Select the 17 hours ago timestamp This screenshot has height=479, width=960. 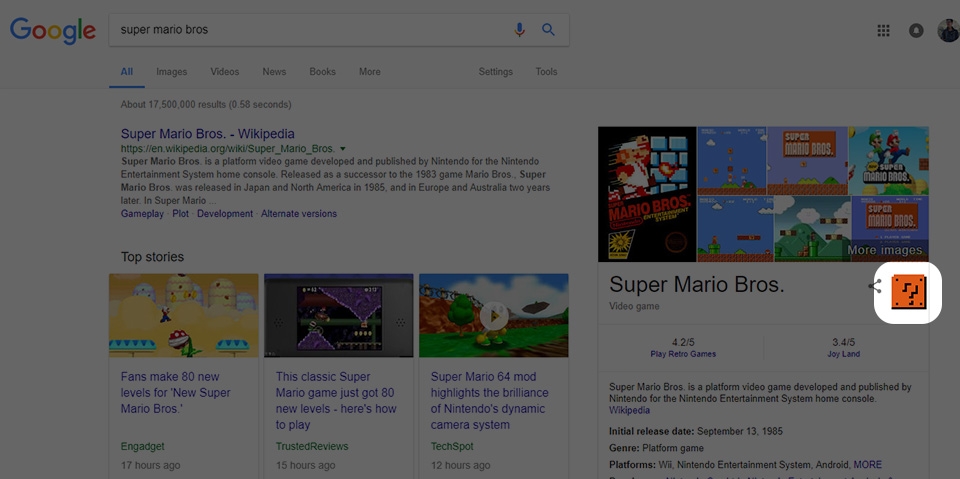pyautogui.click(x=151, y=465)
